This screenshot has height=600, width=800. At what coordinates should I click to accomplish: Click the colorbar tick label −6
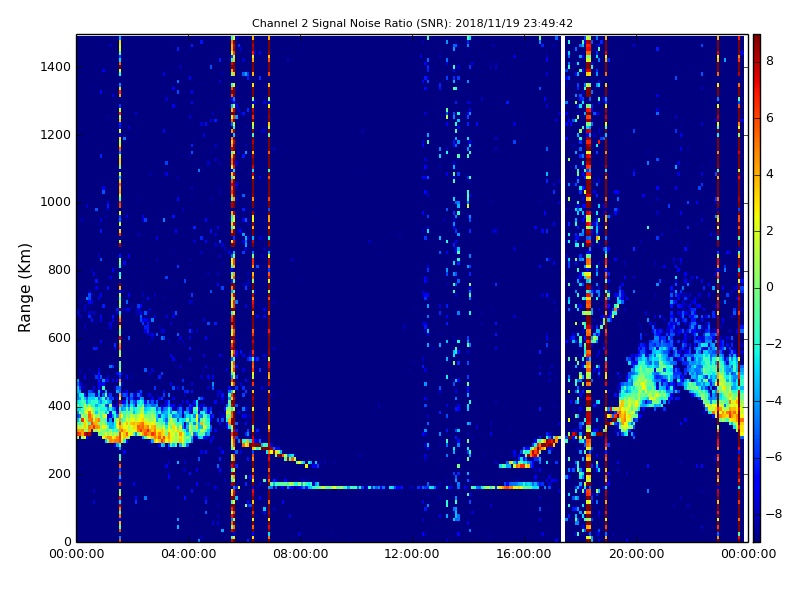coord(774,457)
